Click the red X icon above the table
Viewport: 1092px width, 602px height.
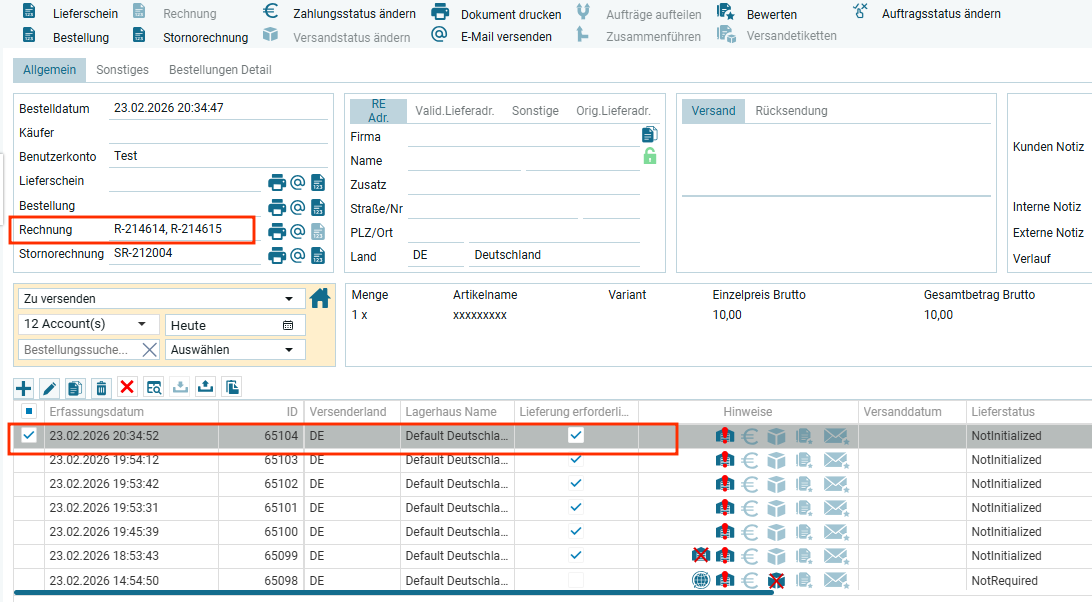point(127,388)
